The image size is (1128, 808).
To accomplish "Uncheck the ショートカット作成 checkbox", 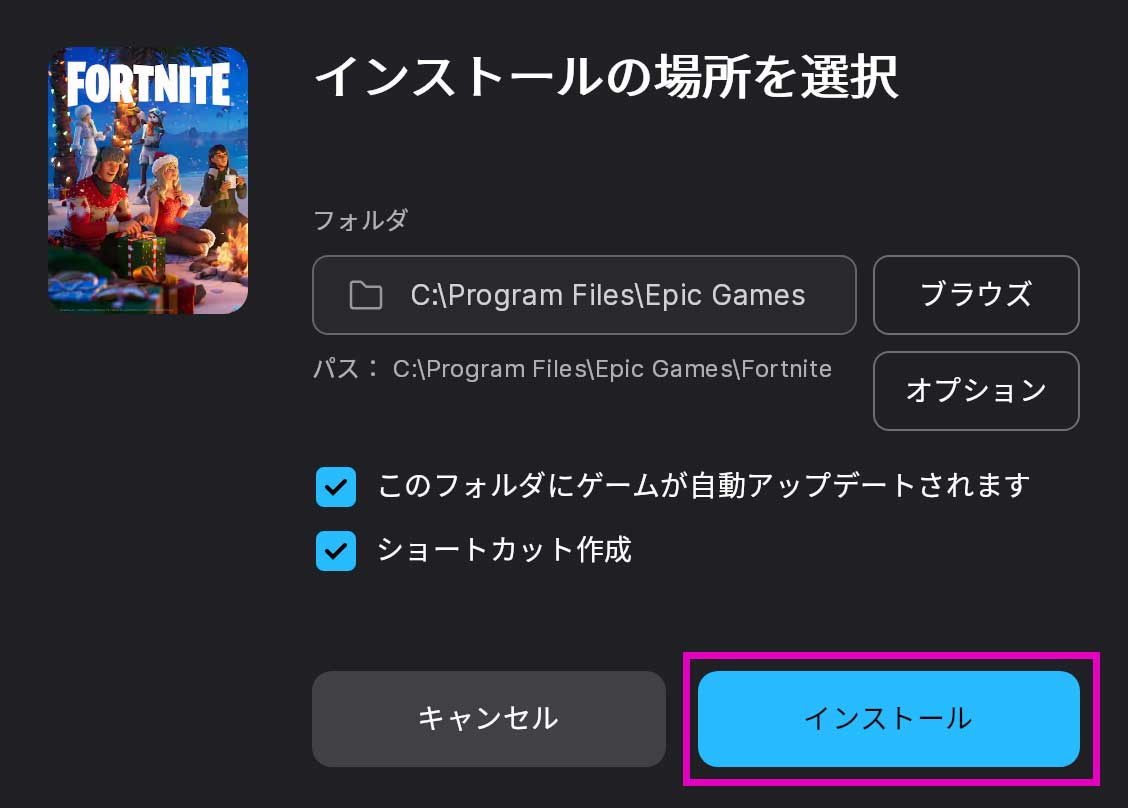I will (336, 551).
